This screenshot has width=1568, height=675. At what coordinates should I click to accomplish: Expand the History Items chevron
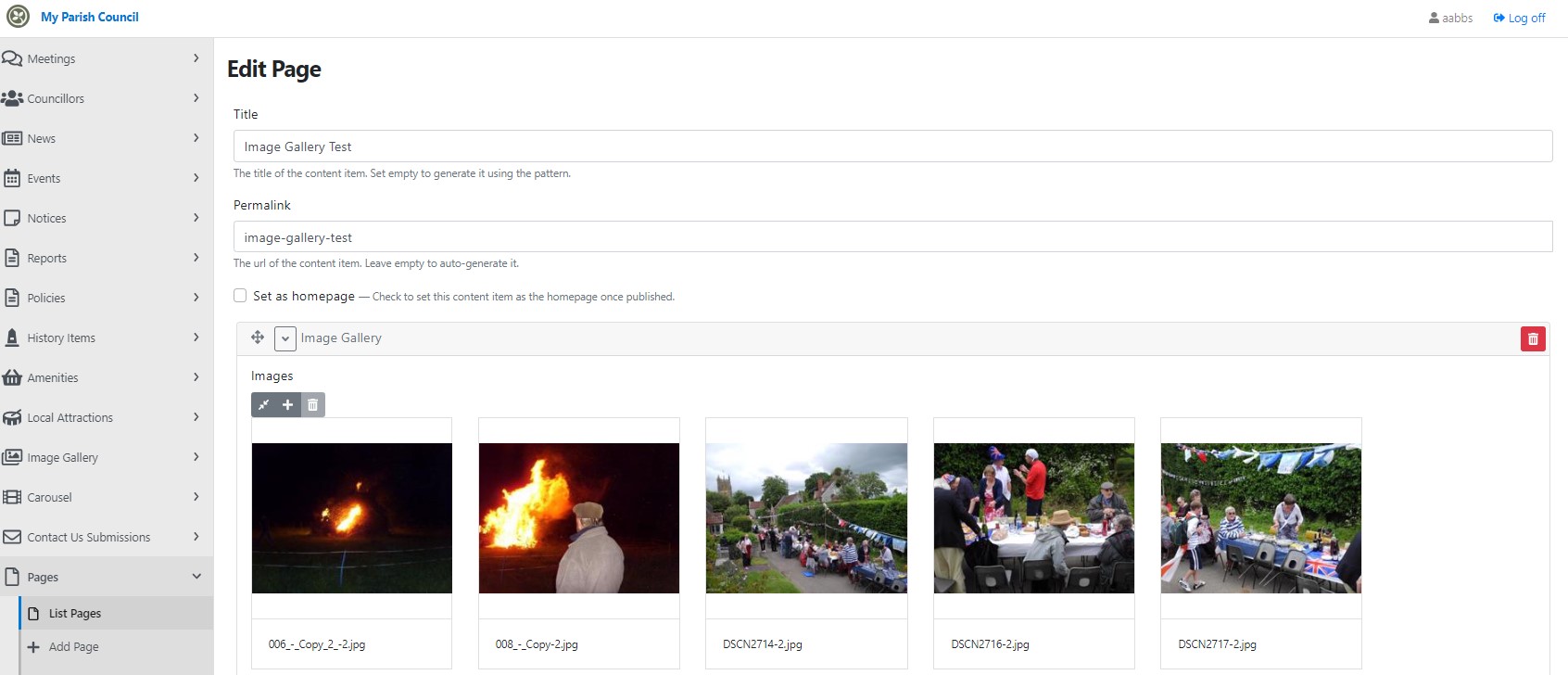point(196,337)
